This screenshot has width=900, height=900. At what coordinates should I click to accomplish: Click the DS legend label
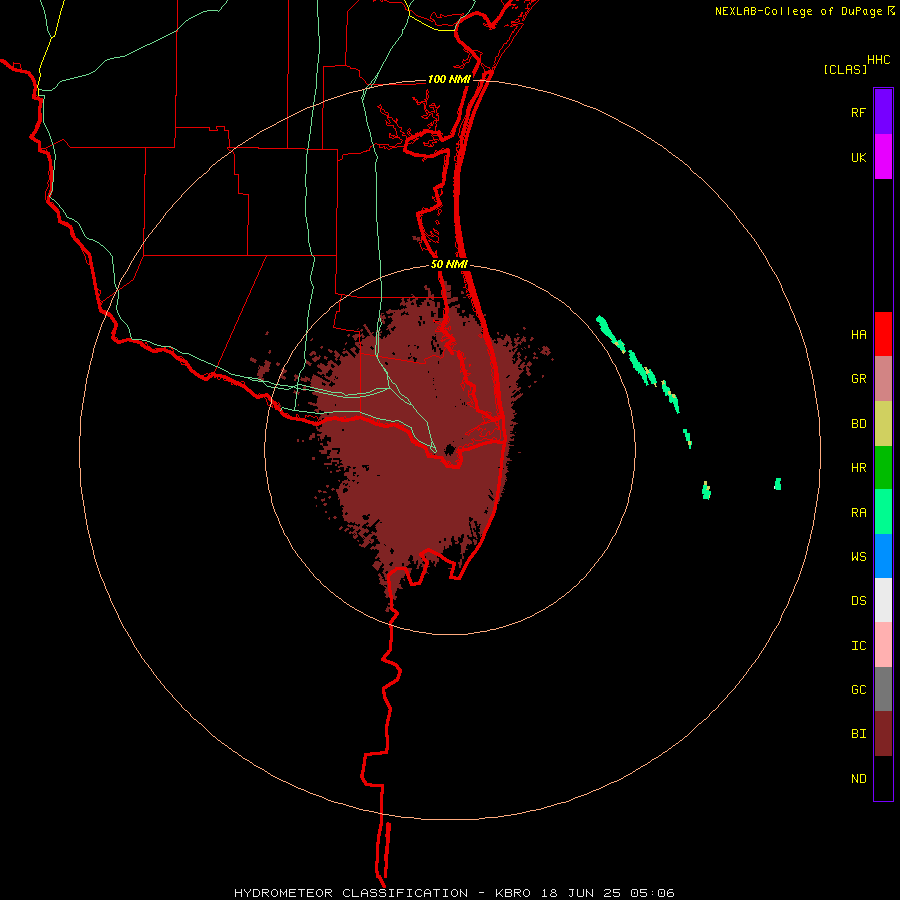click(858, 600)
